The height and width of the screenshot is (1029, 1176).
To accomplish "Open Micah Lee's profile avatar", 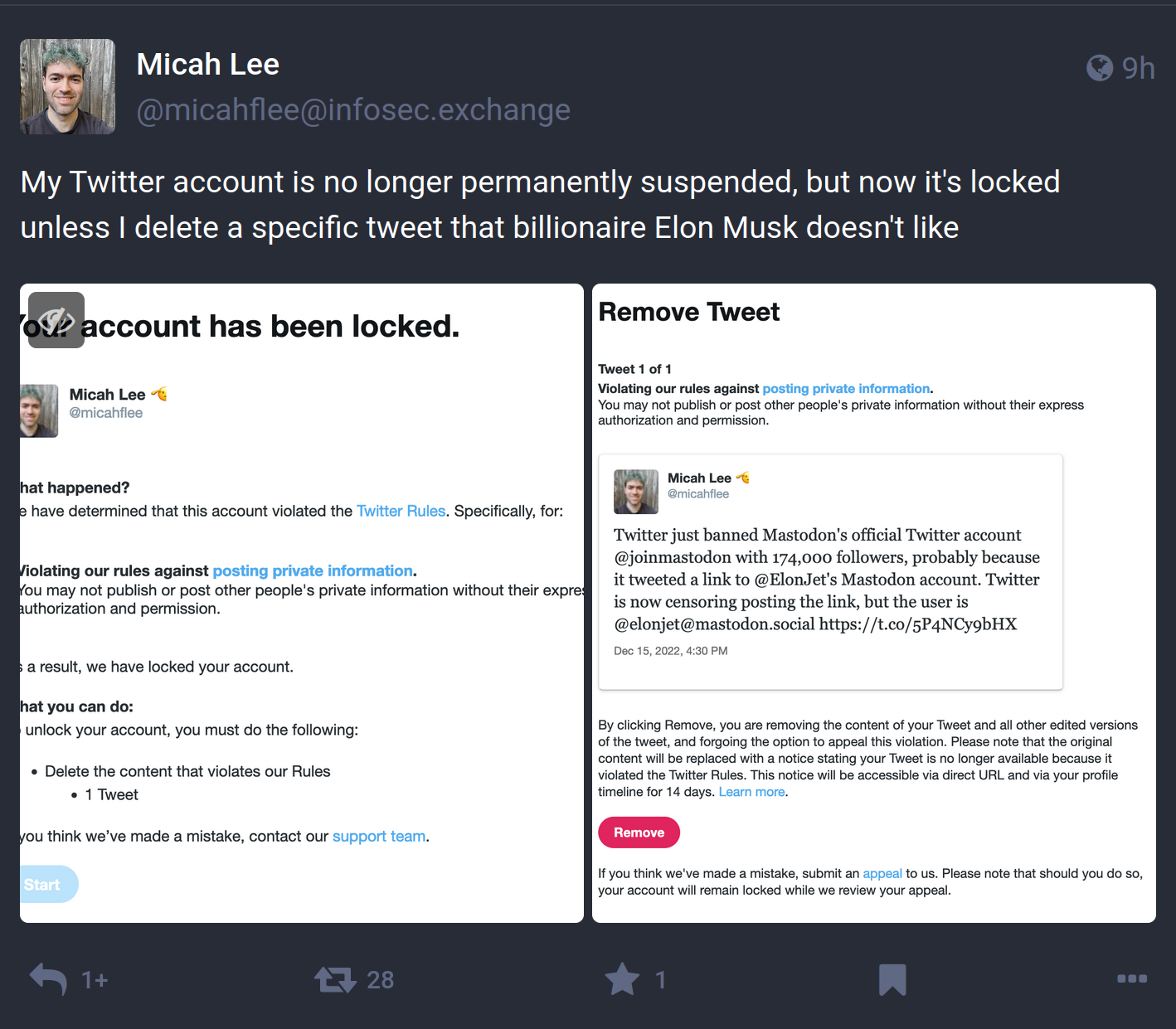I will tap(67, 86).
